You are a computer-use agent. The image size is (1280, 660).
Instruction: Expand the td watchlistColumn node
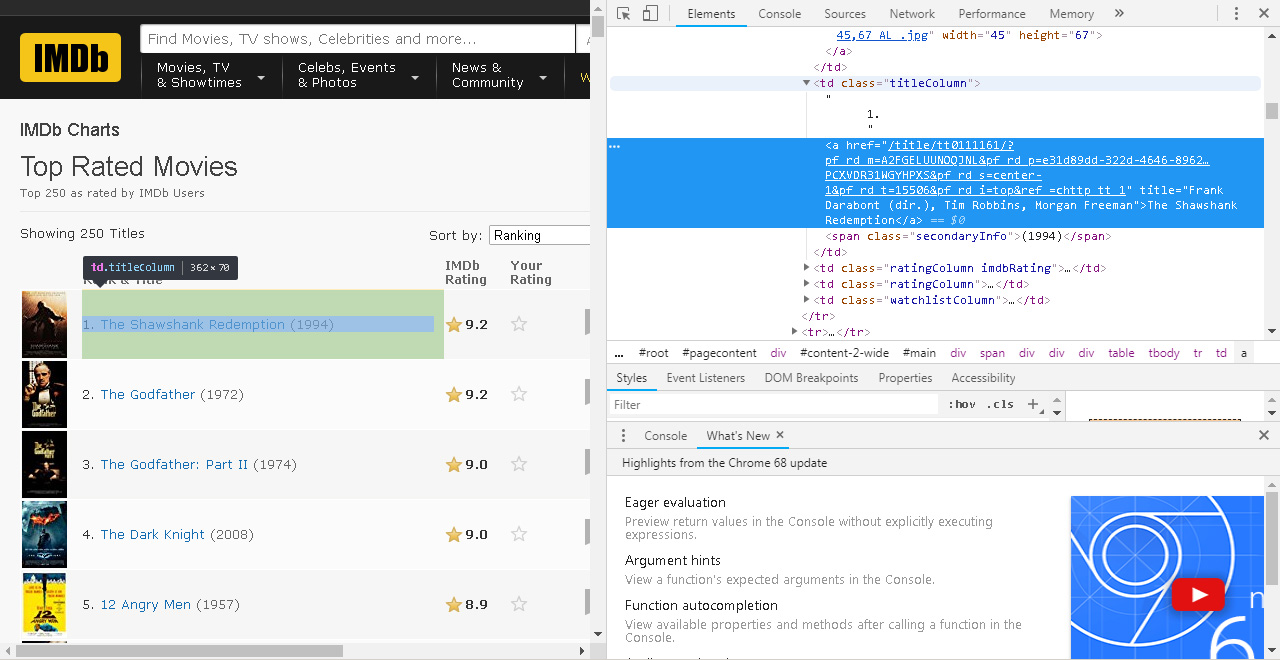(806, 300)
